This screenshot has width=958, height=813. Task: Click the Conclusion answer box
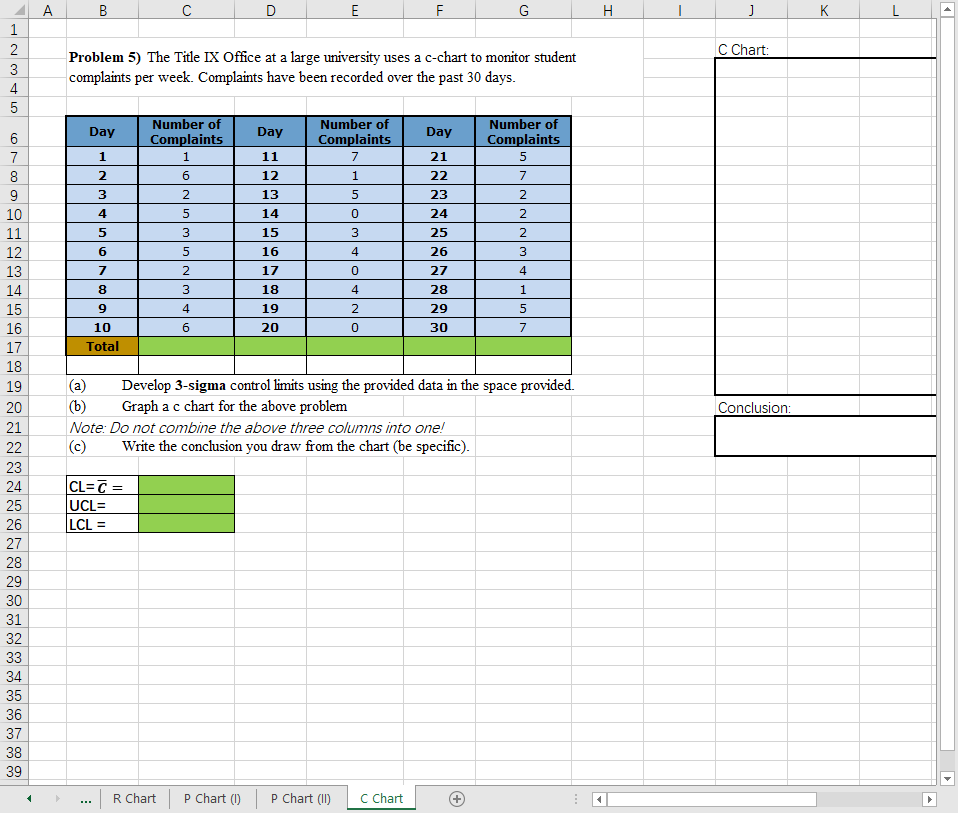pyautogui.click(x=825, y=436)
